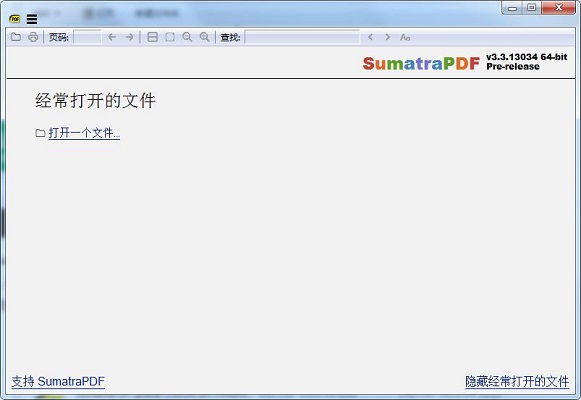Image resolution: width=581 pixels, height=400 pixels.
Task: Click the page number input box
Action: (87, 37)
